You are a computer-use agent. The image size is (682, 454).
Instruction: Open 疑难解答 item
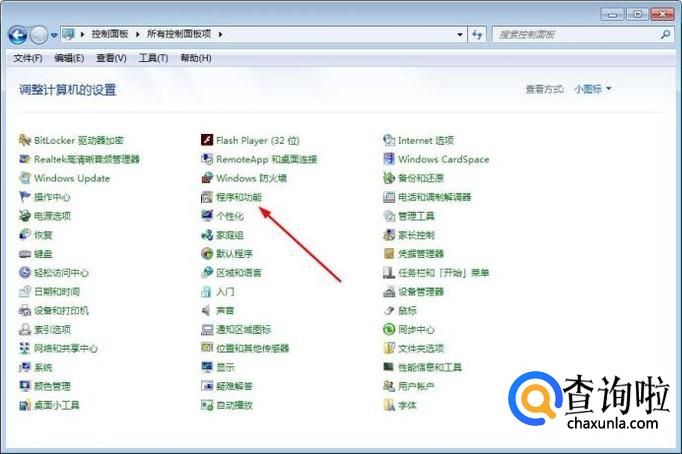point(227,386)
